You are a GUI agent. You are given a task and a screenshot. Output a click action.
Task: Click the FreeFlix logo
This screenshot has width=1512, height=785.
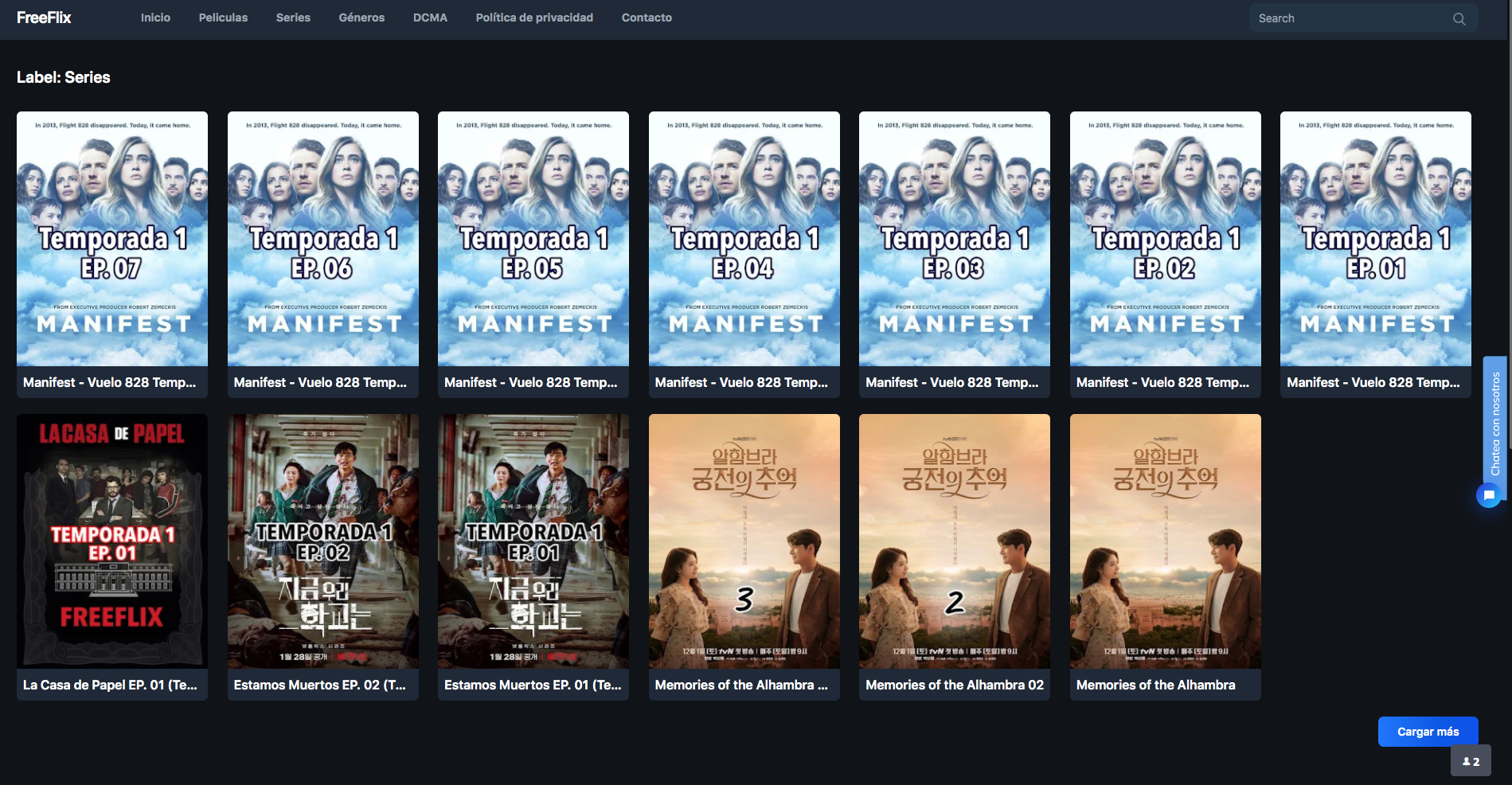[x=44, y=18]
